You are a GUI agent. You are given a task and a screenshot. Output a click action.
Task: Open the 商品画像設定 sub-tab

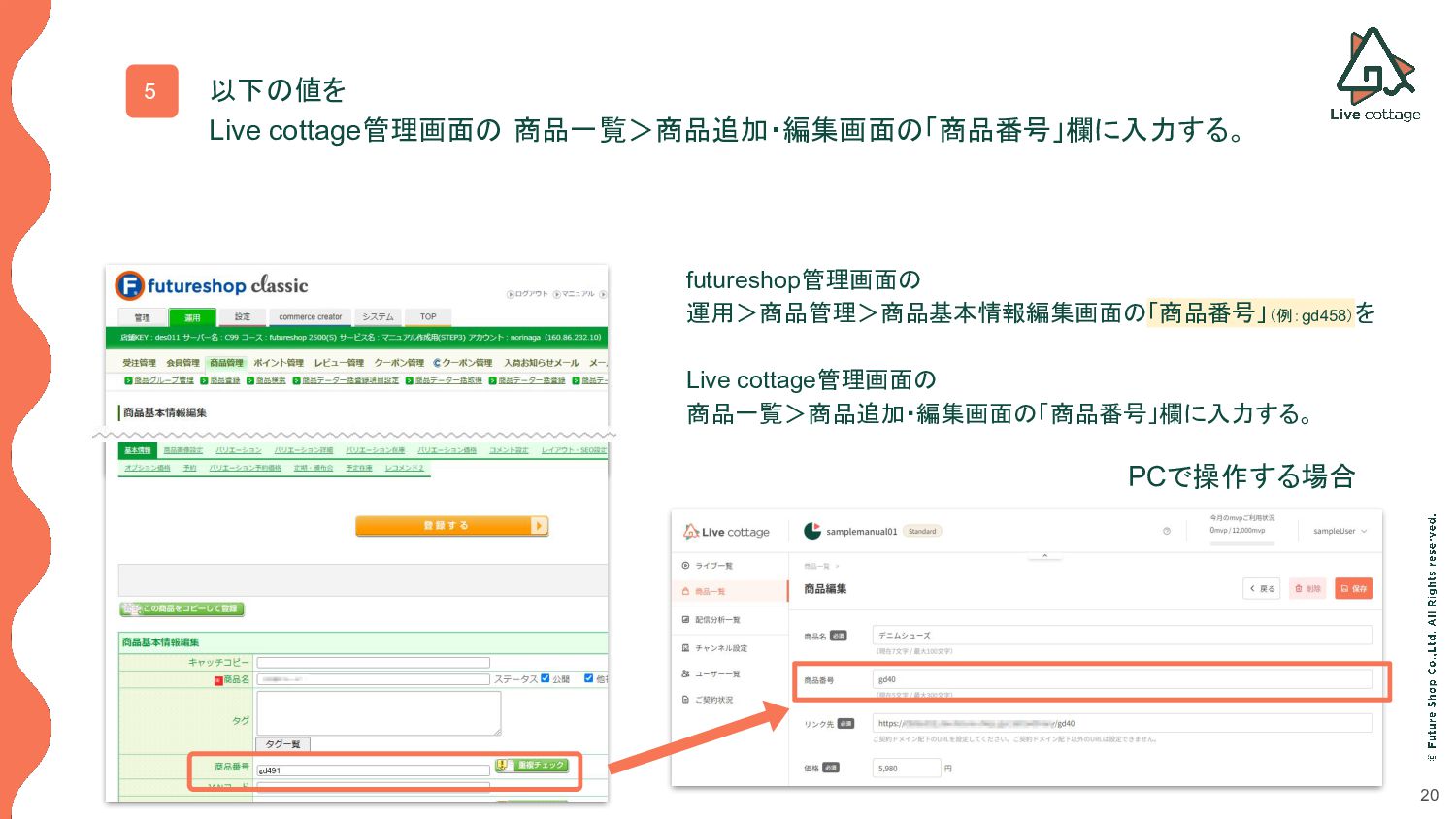[x=182, y=451]
